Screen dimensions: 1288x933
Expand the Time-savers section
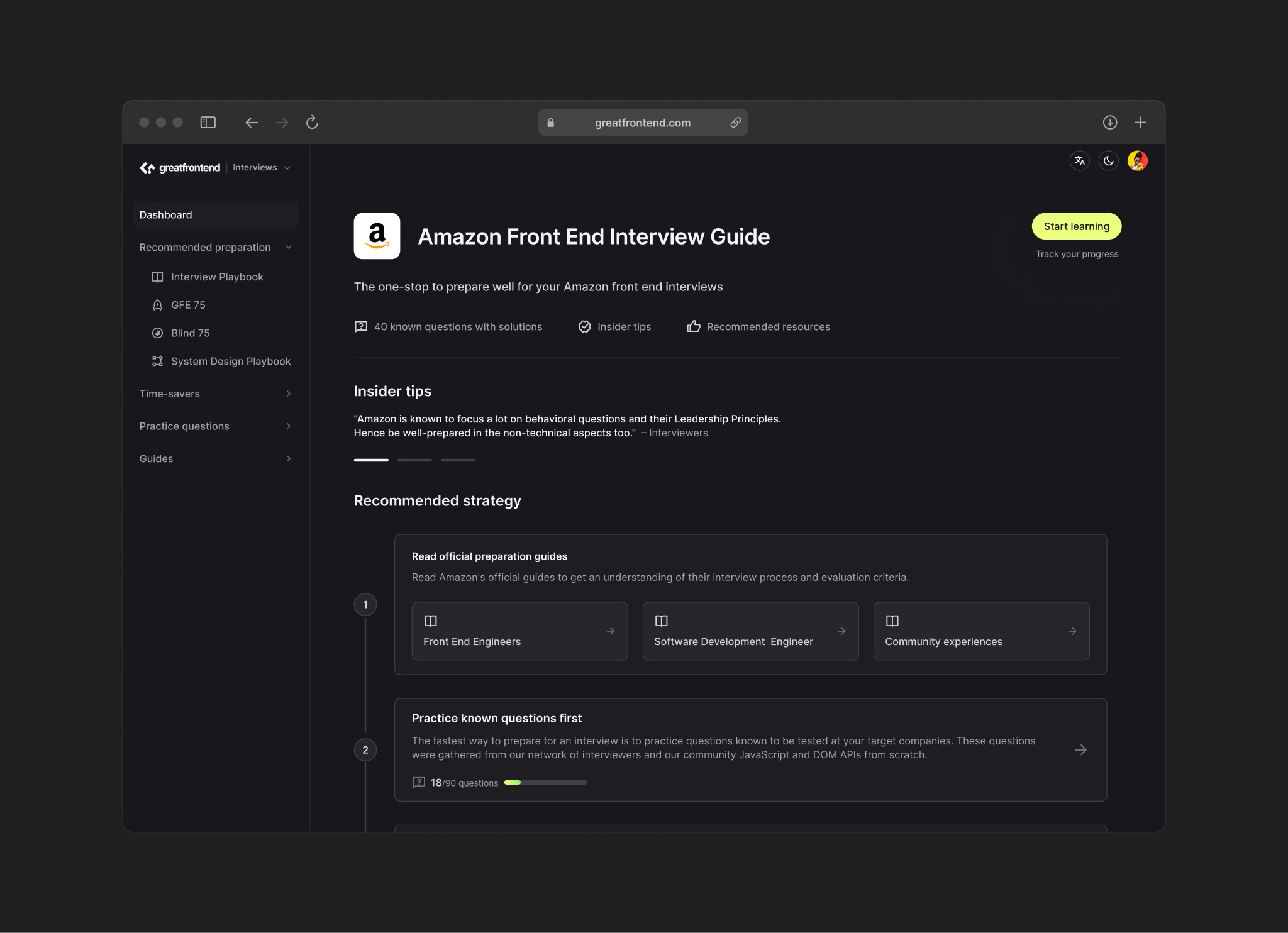(x=216, y=394)
